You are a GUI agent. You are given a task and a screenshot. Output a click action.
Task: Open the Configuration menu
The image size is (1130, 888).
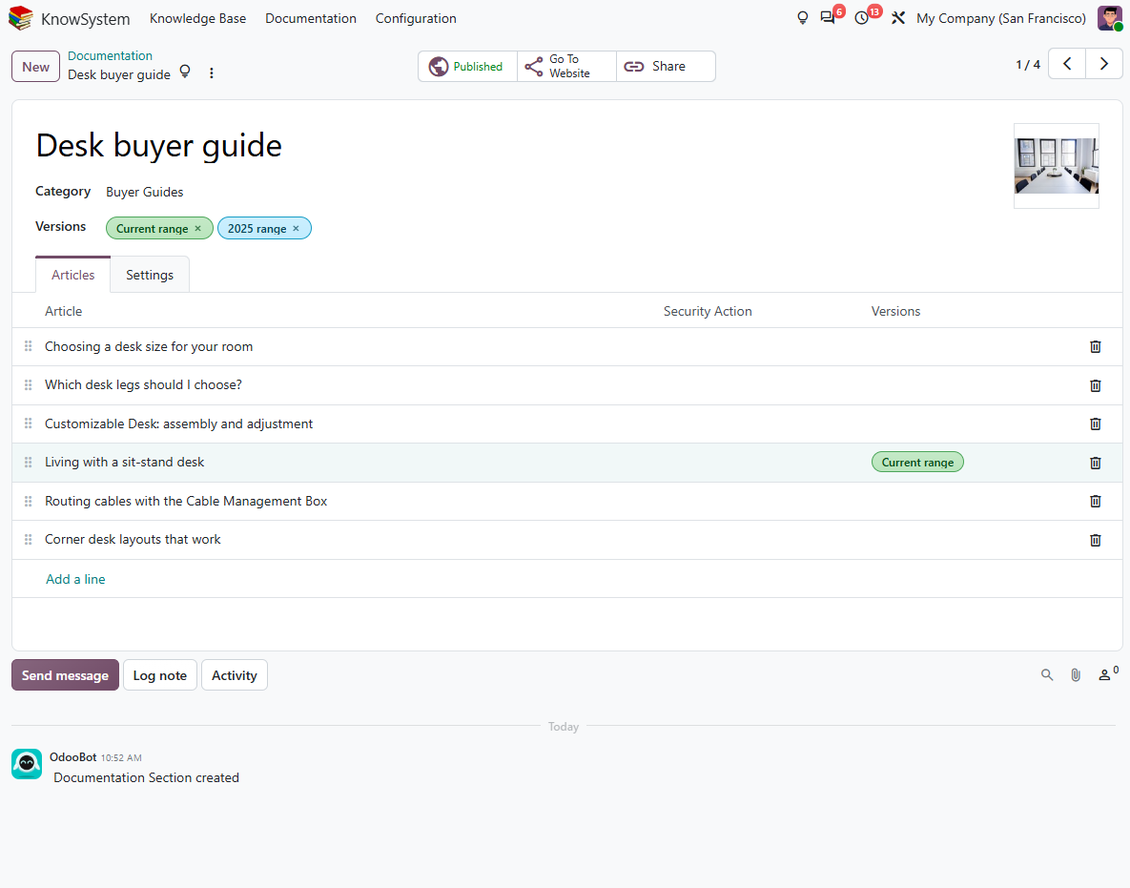(x=416, y=18)
